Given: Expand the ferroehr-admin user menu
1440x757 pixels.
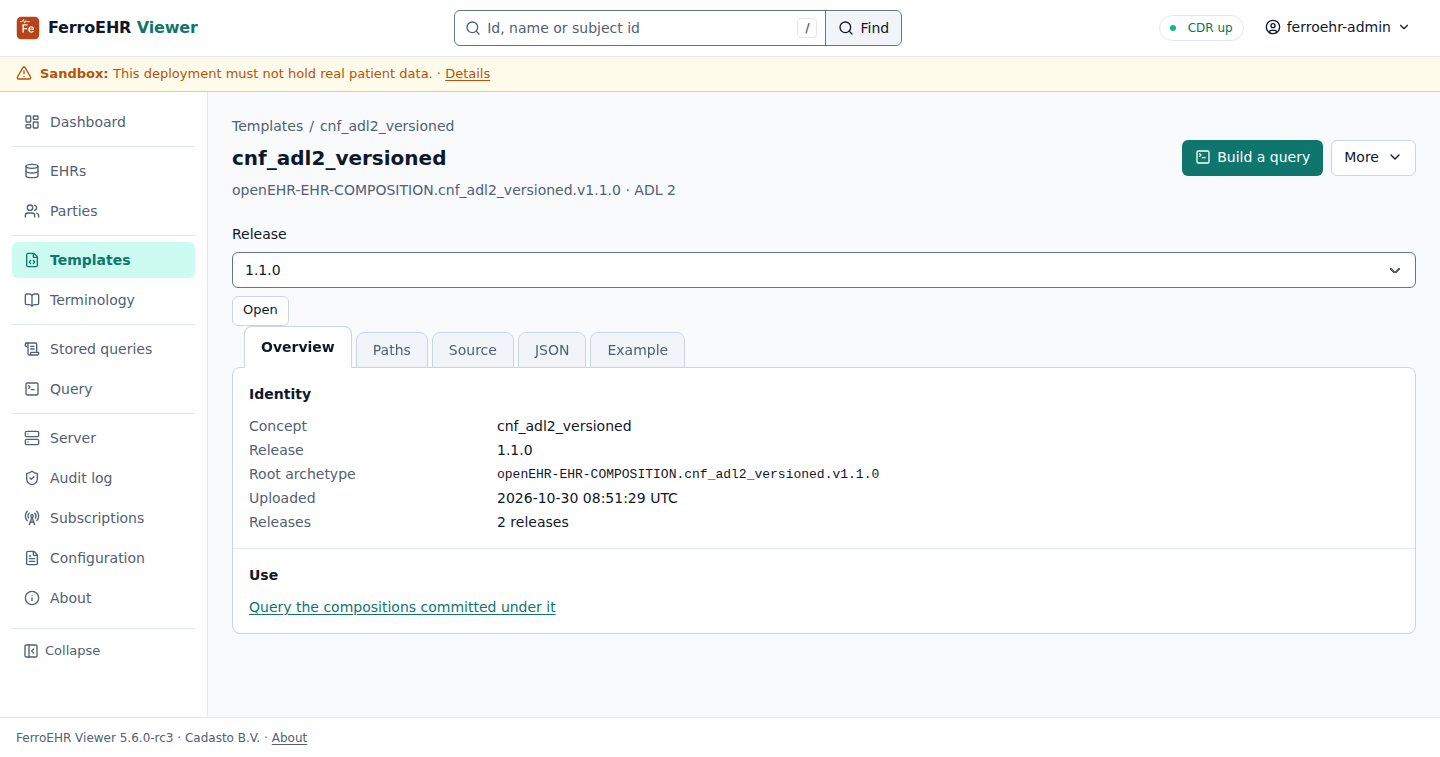Looking at the screenshot, I should click(x=1337, y=28).
